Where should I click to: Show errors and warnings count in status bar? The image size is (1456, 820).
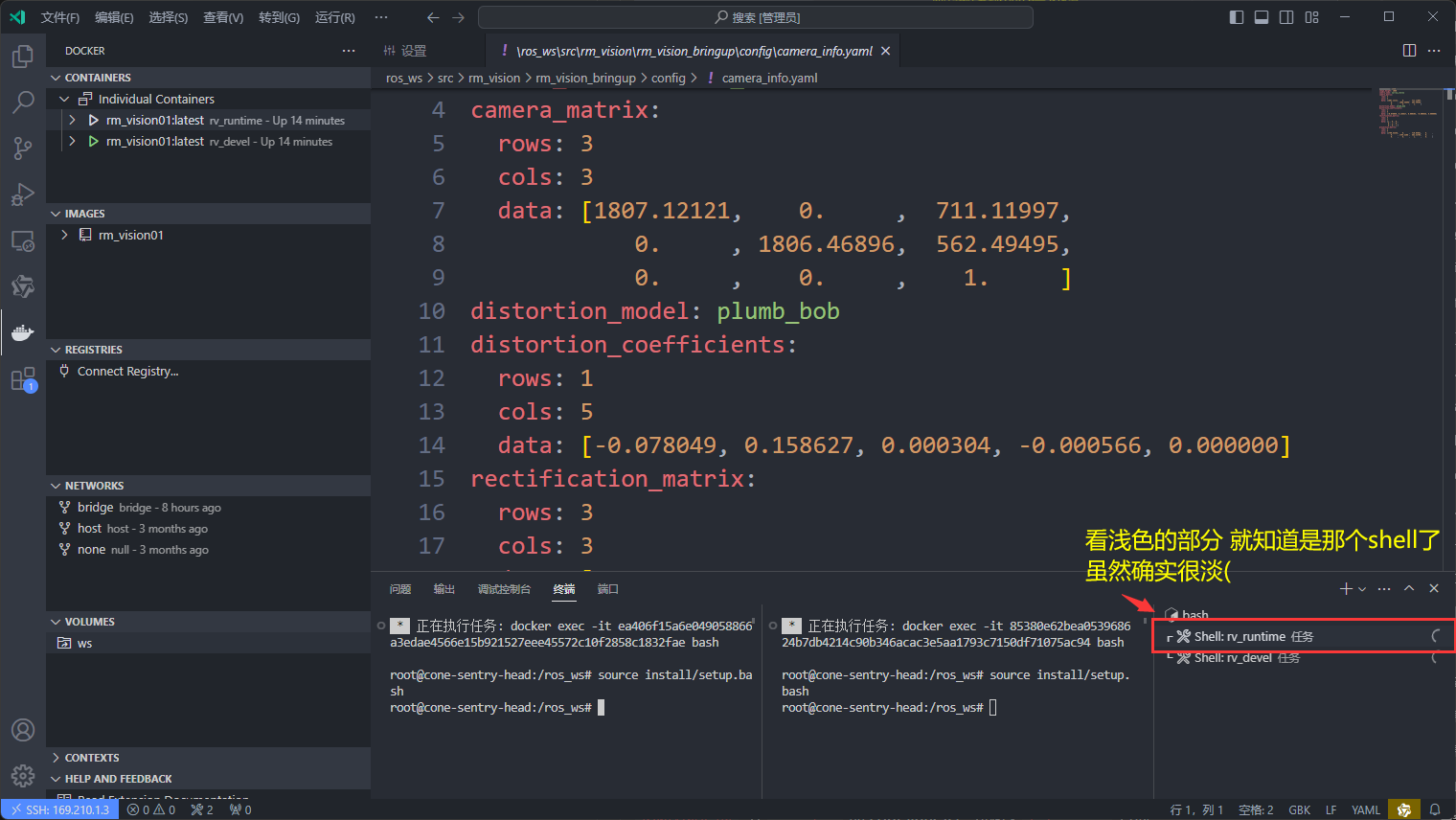click(x=151, y=809)
